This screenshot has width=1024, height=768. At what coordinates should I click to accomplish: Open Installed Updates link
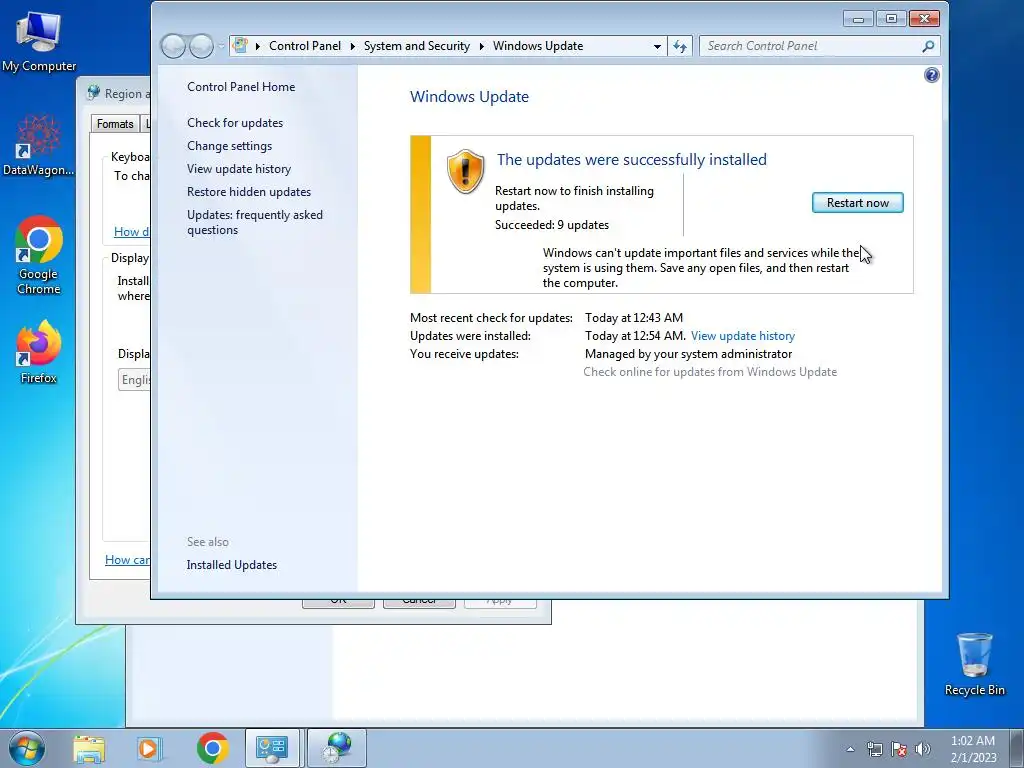coord(232,565)
